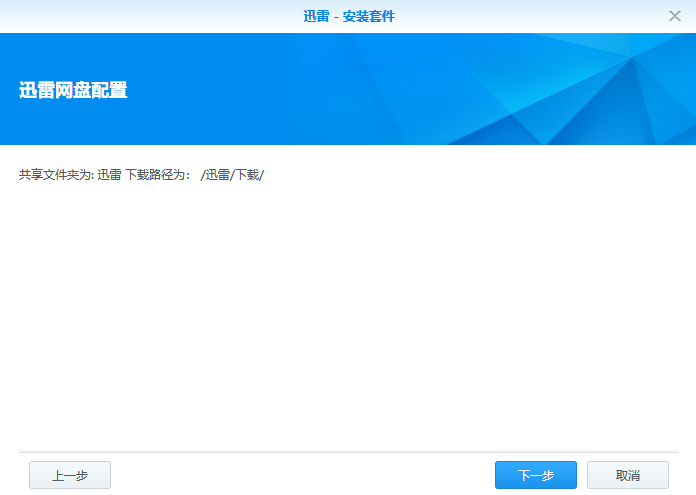
Task: Click the 迅雷网盘配置 heading
Action: 73,90
